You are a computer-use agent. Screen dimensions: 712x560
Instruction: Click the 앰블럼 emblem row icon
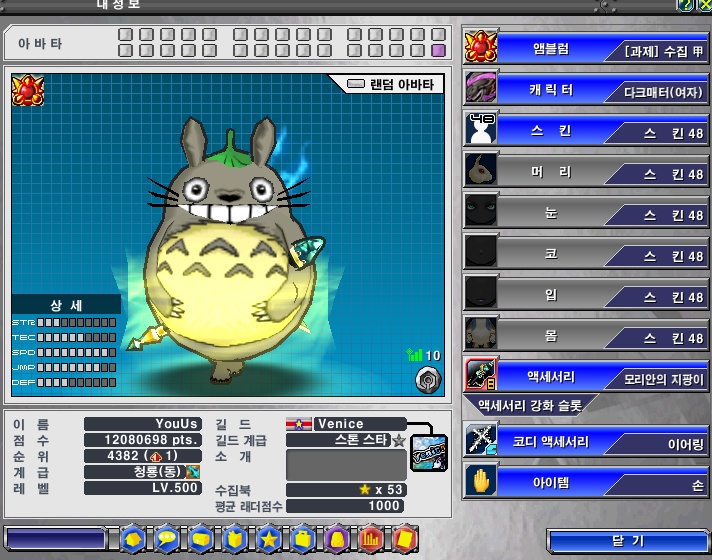coord(481,47)
